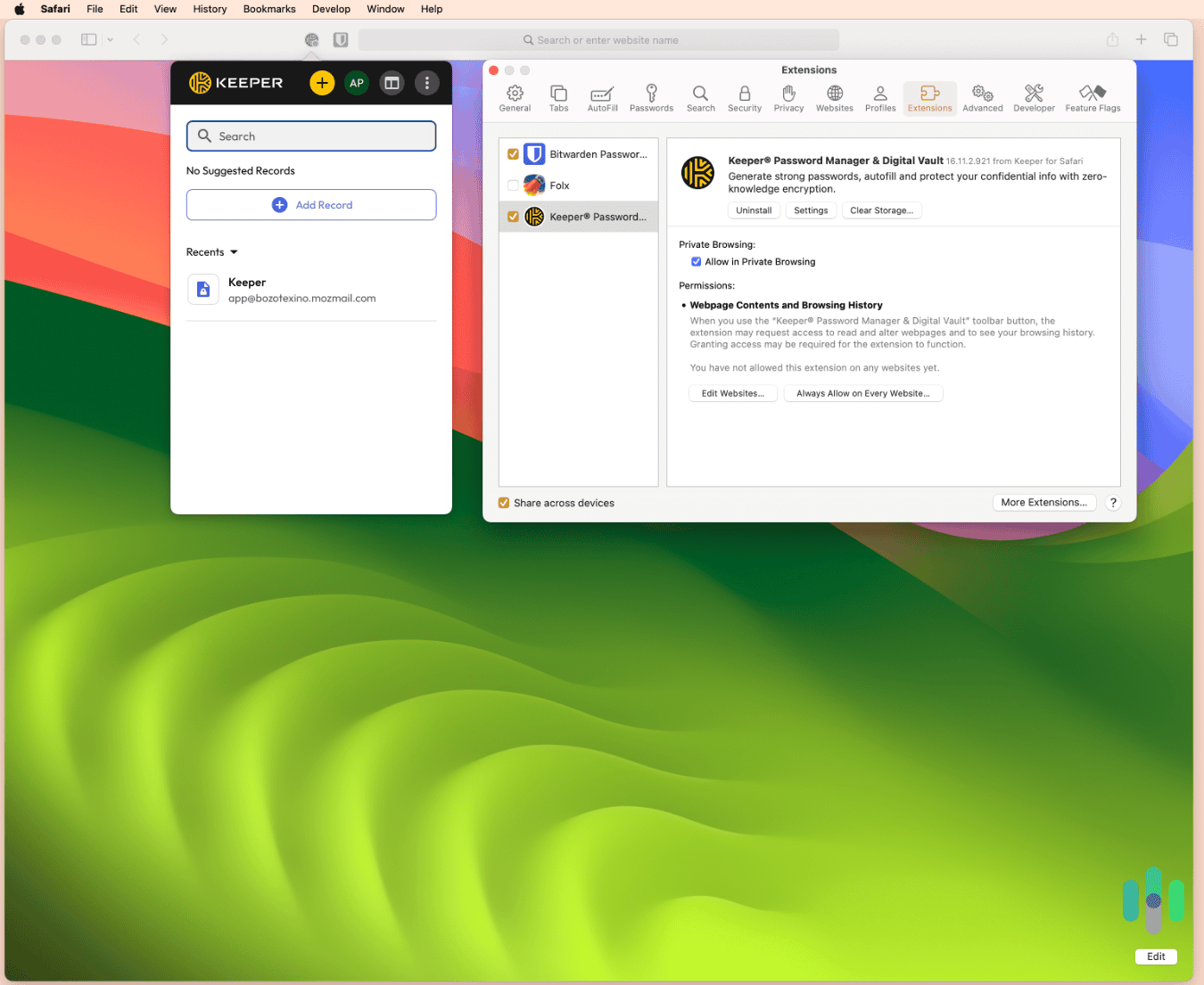This screenshot has width=1204, height=985.
Task: Uncheck Allow in Private Browsing
Action: pos(697,261)
